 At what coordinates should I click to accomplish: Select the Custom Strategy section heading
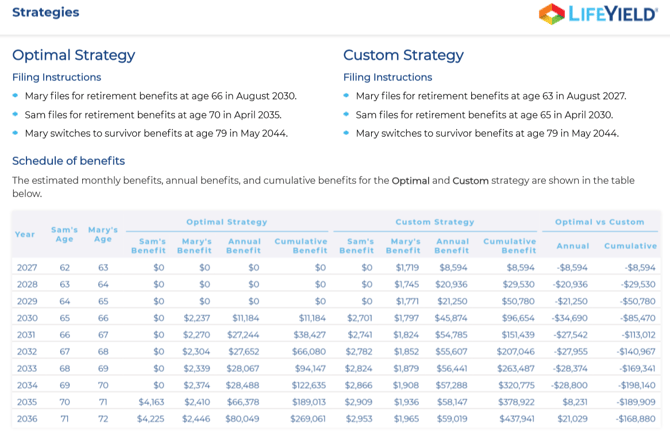coord(403,55)
